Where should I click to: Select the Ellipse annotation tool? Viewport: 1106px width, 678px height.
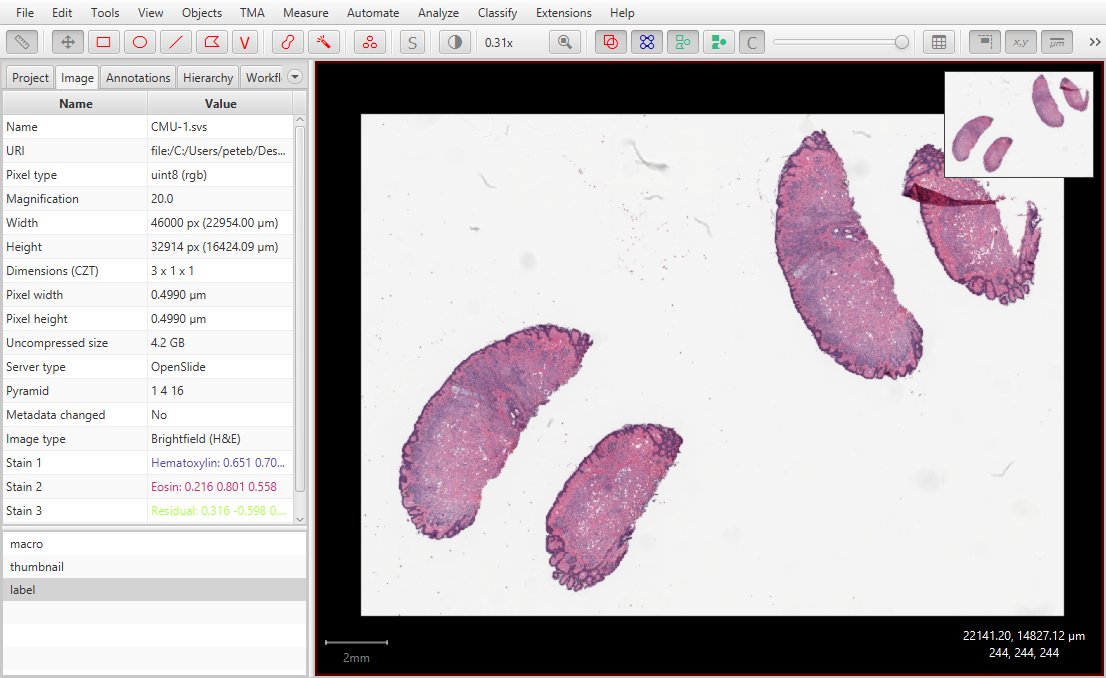[x=139, y=42]
